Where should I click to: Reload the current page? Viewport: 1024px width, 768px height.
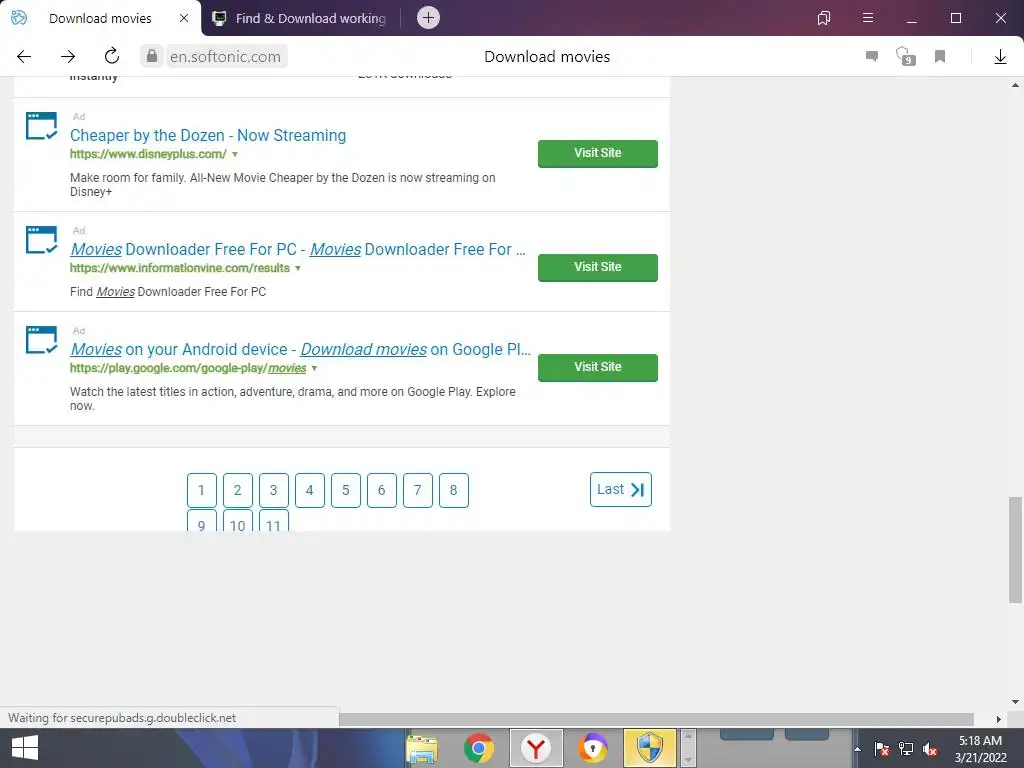click(x=112, y=56)
